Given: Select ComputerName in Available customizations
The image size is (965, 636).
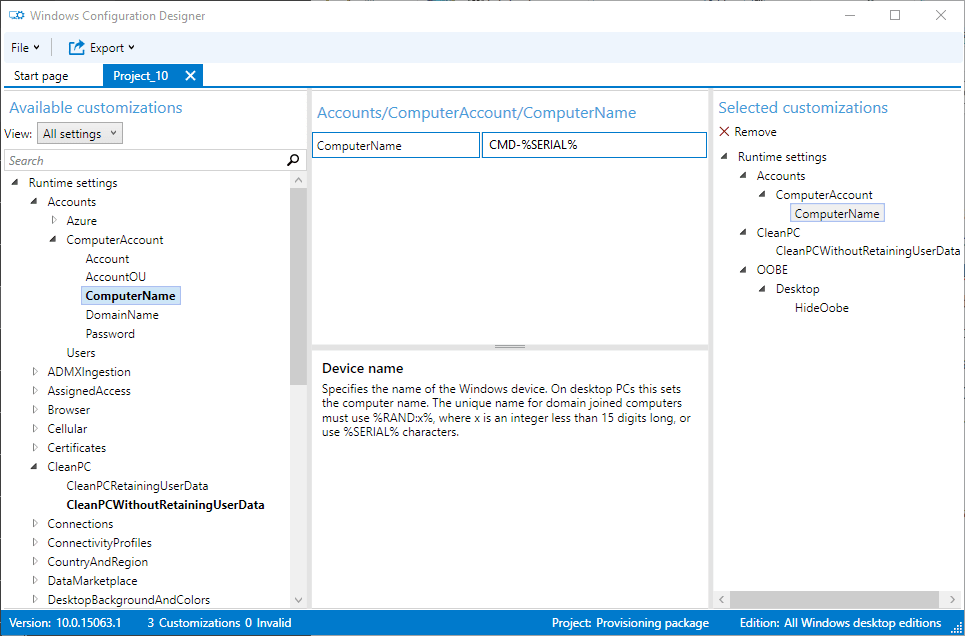Looking at the screenshot, I should click(130, 296).
